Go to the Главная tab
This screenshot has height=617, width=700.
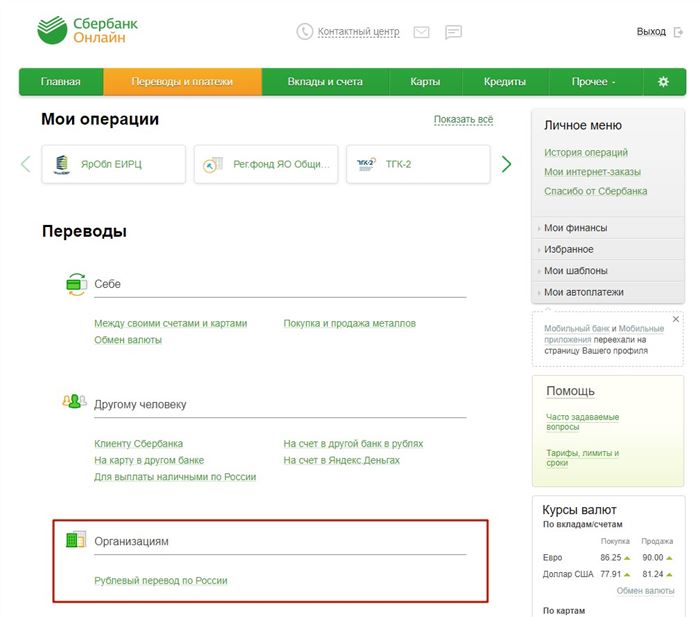[61, 82]
